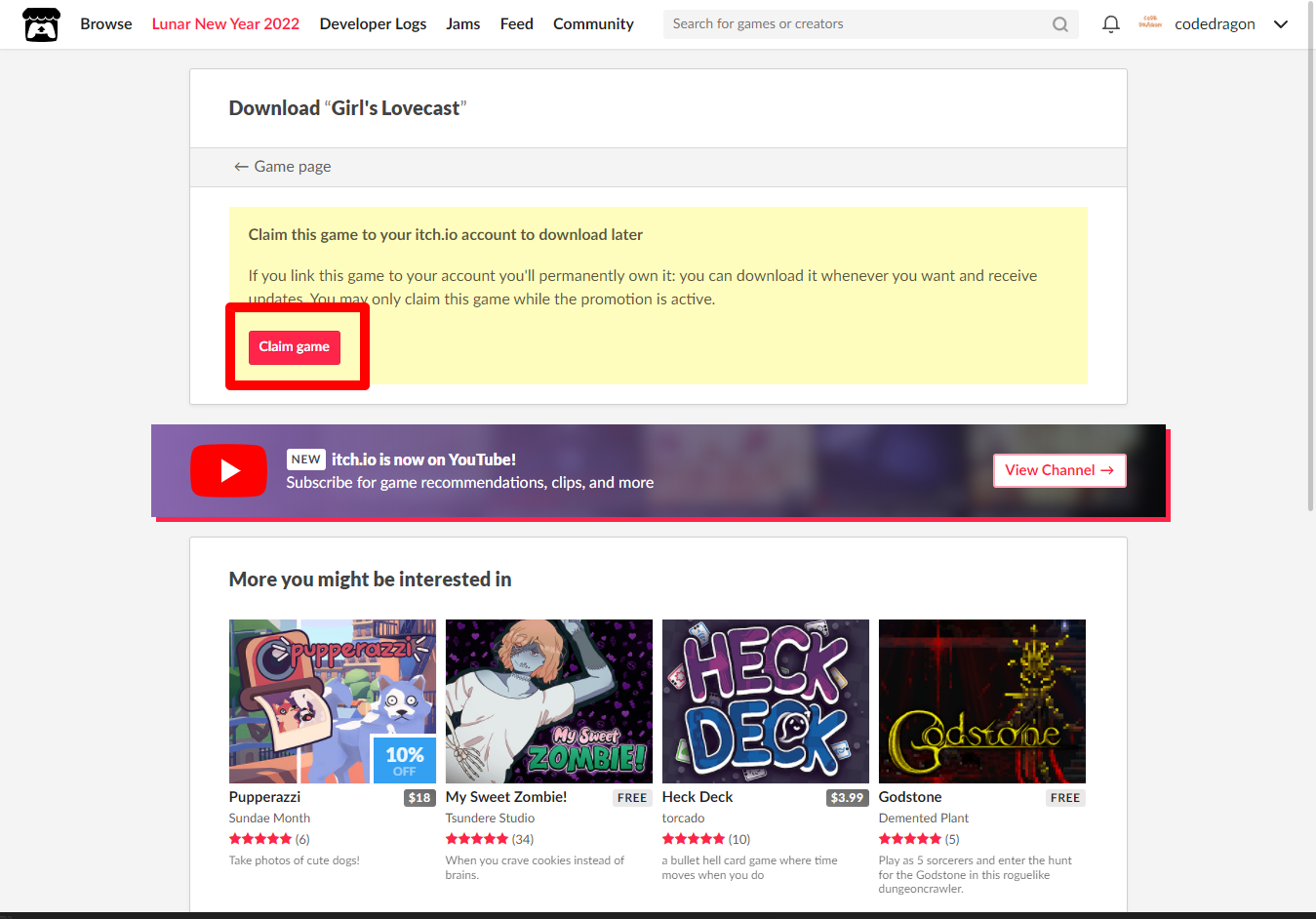Viewport: 1316px width, 919px height.
Task: Open the Pupperazzi cover thumbnail
Action: tap(333, 701)
